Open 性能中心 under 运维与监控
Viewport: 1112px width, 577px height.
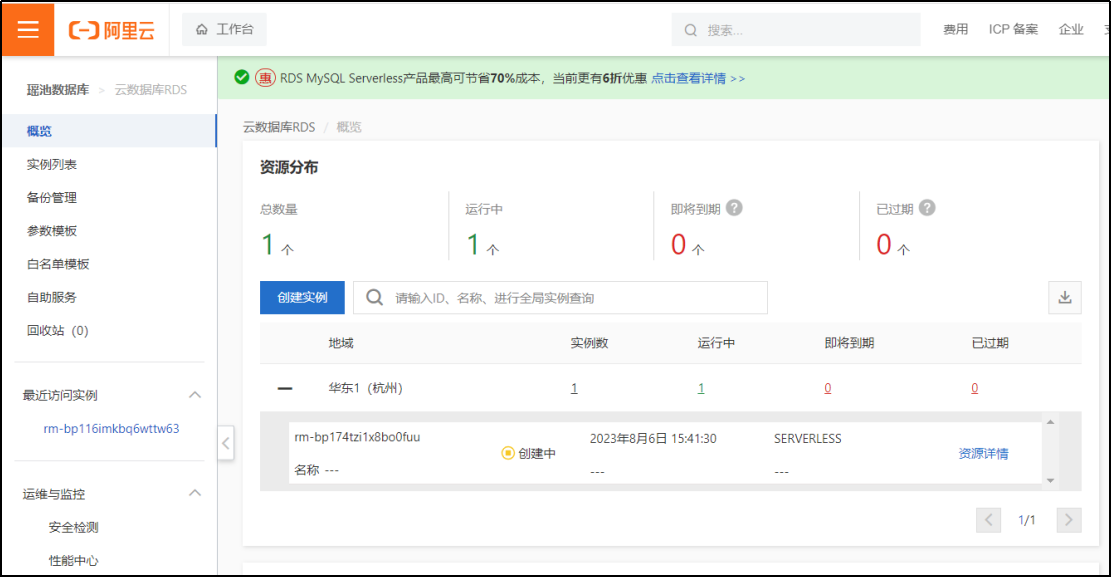74,561
